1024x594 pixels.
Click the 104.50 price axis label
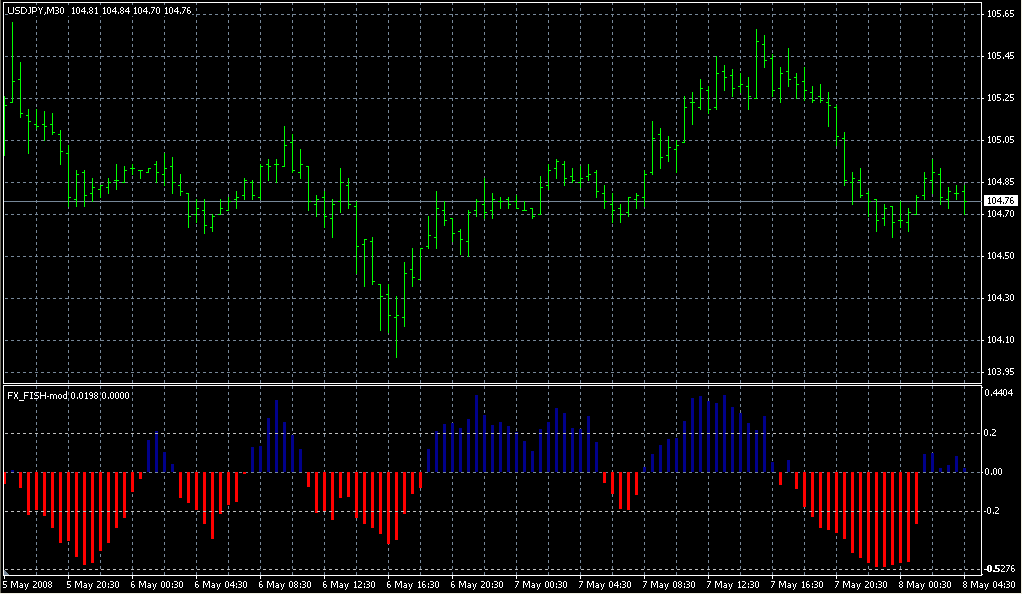[1000, 256]
